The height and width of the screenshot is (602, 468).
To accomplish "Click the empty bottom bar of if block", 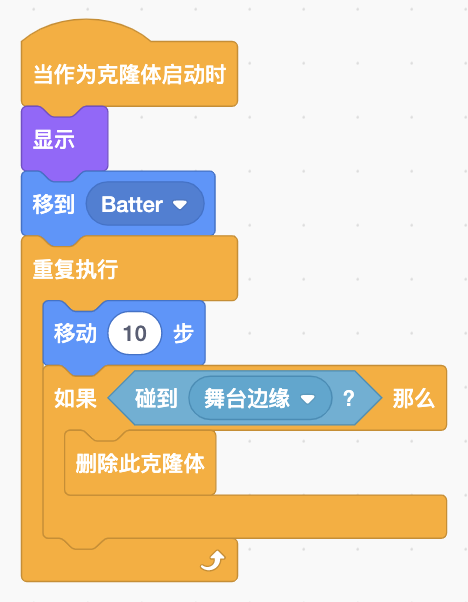I will (x=245, y=517).
